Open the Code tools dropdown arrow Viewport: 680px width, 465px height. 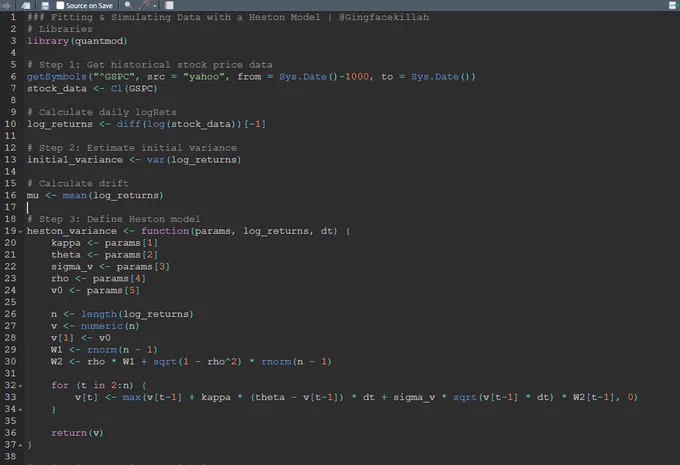154,6
